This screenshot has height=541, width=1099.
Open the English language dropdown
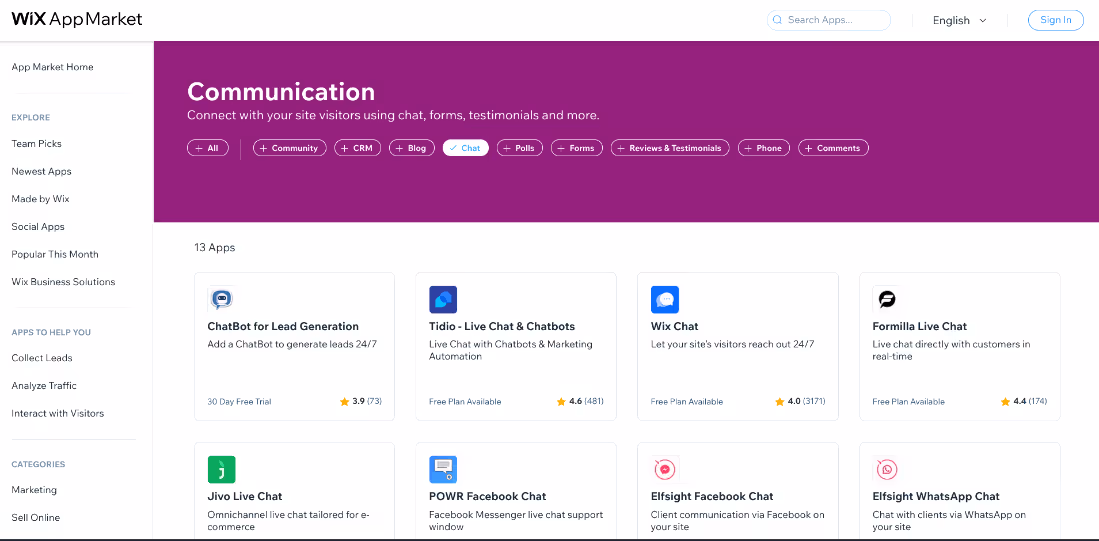pos(959,20)
